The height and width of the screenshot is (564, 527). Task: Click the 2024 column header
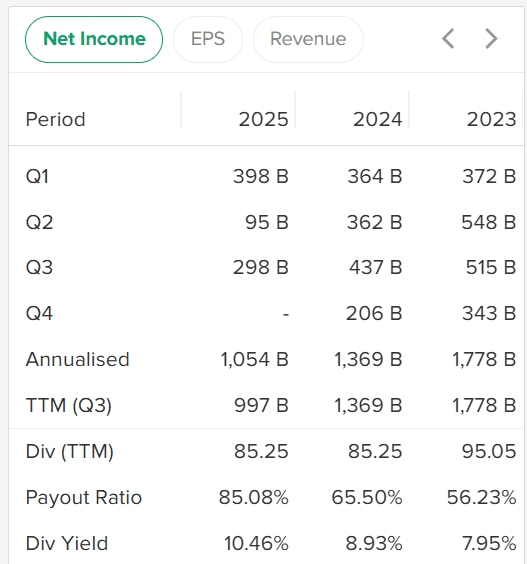coord(378,119)
